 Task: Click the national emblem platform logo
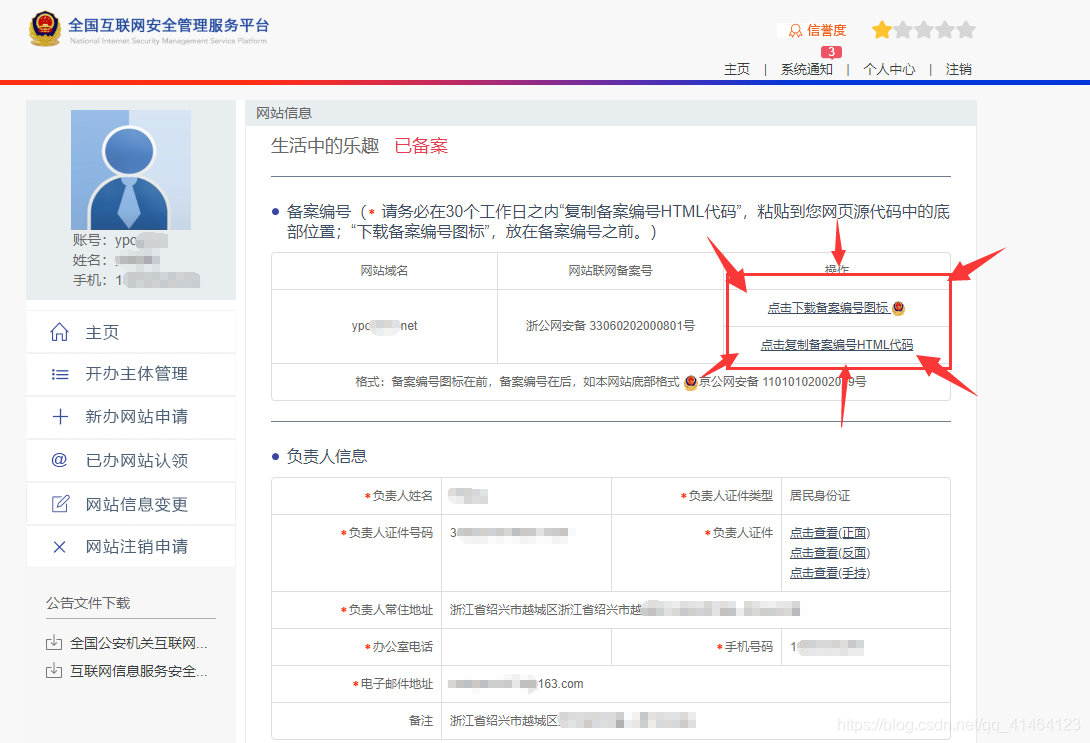click(44, 29)
